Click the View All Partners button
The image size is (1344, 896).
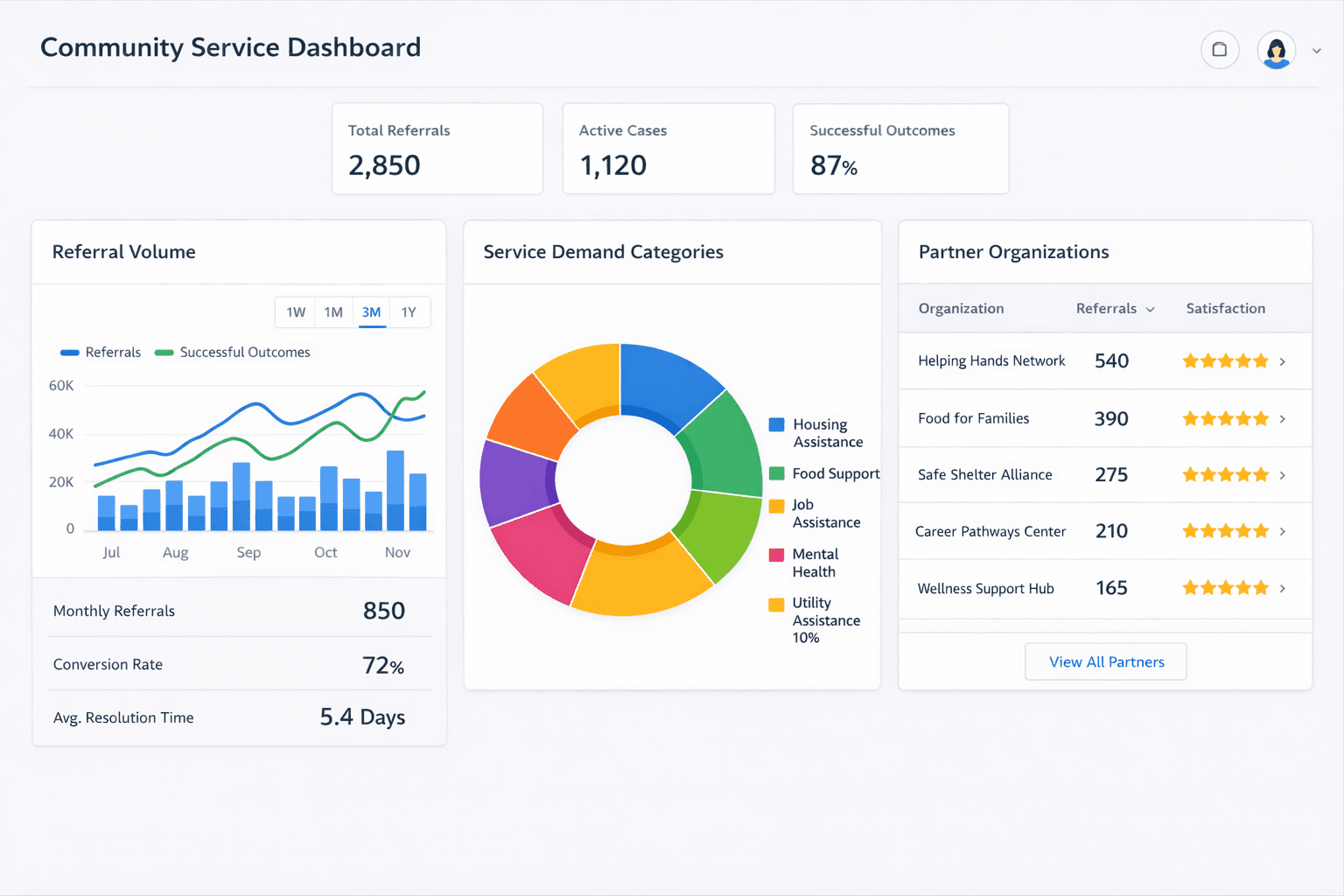pyautogui.click(x=1105, y=661)
